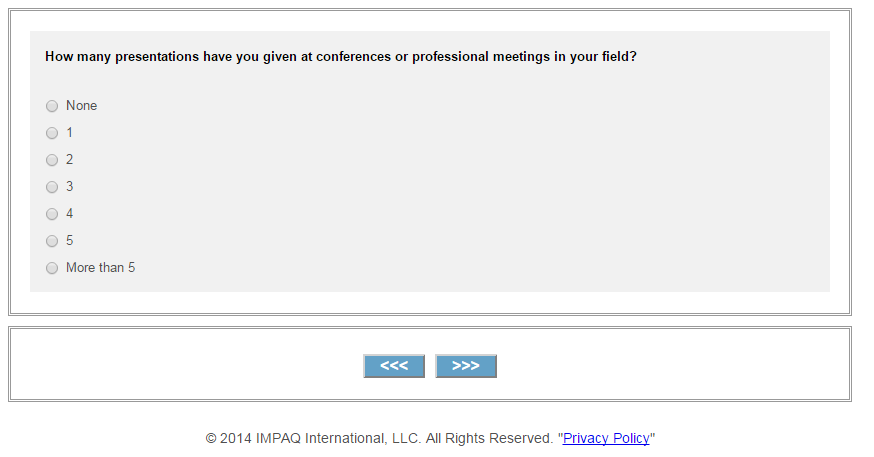
Task: Click the answer label text "5"
Action: click(70, 240)
